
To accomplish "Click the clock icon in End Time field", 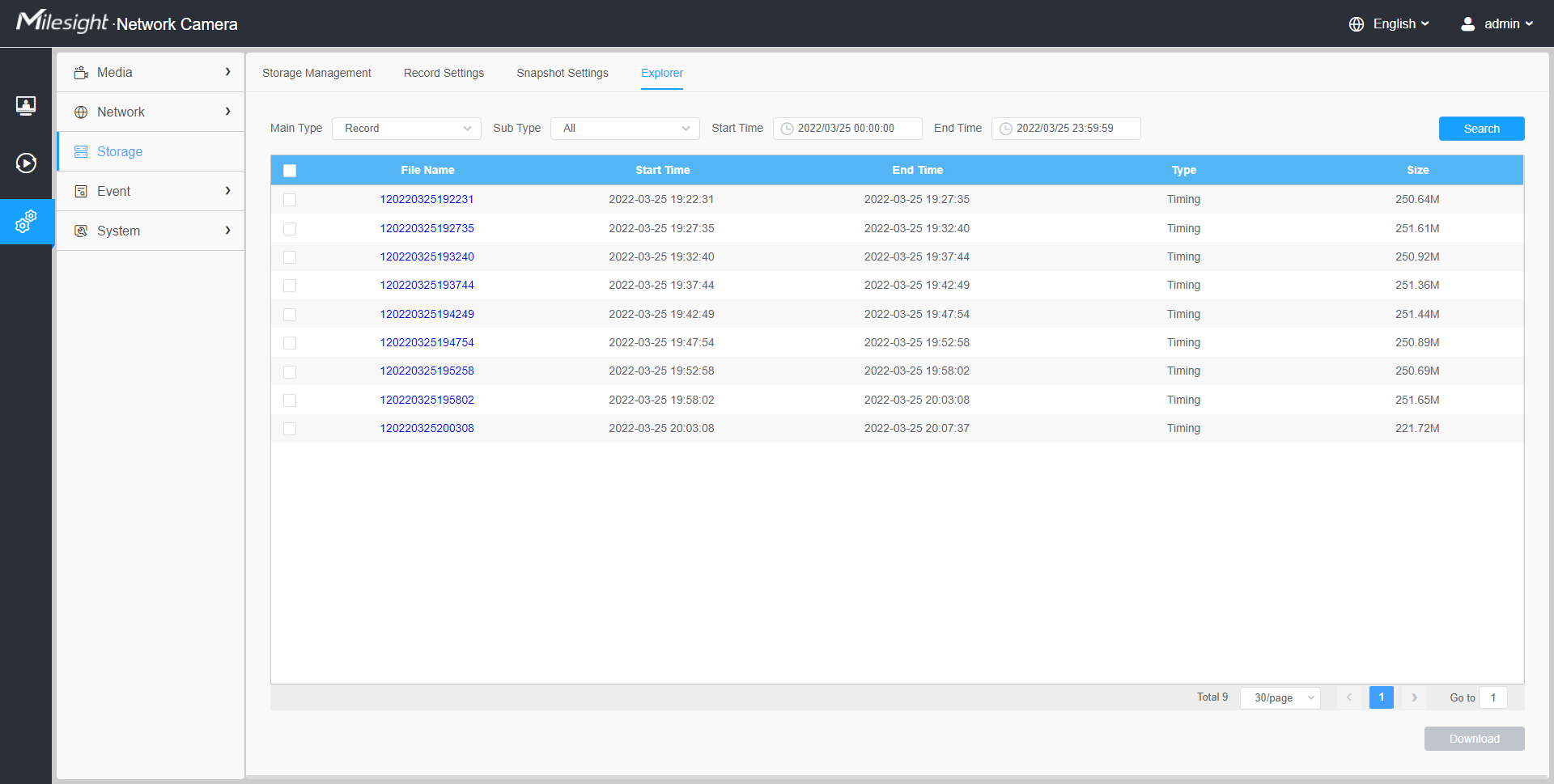I will [x=1005, y=129].
